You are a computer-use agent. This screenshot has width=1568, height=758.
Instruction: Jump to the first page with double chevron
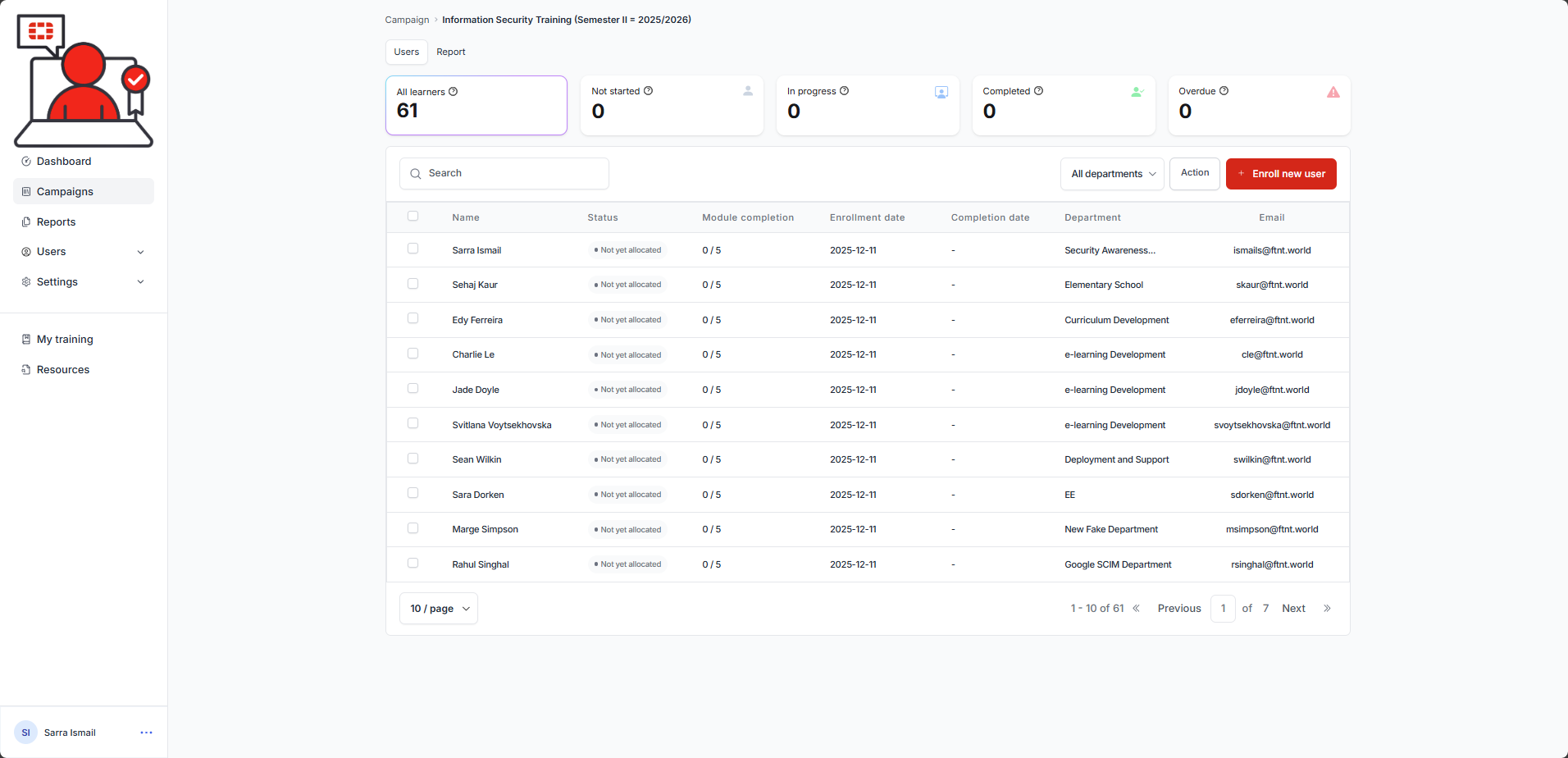tap(1137, 609)
